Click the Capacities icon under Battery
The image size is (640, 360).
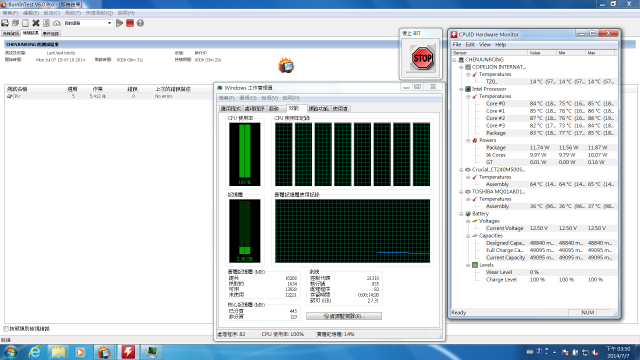pyautogui.click(x=475, y=236)
